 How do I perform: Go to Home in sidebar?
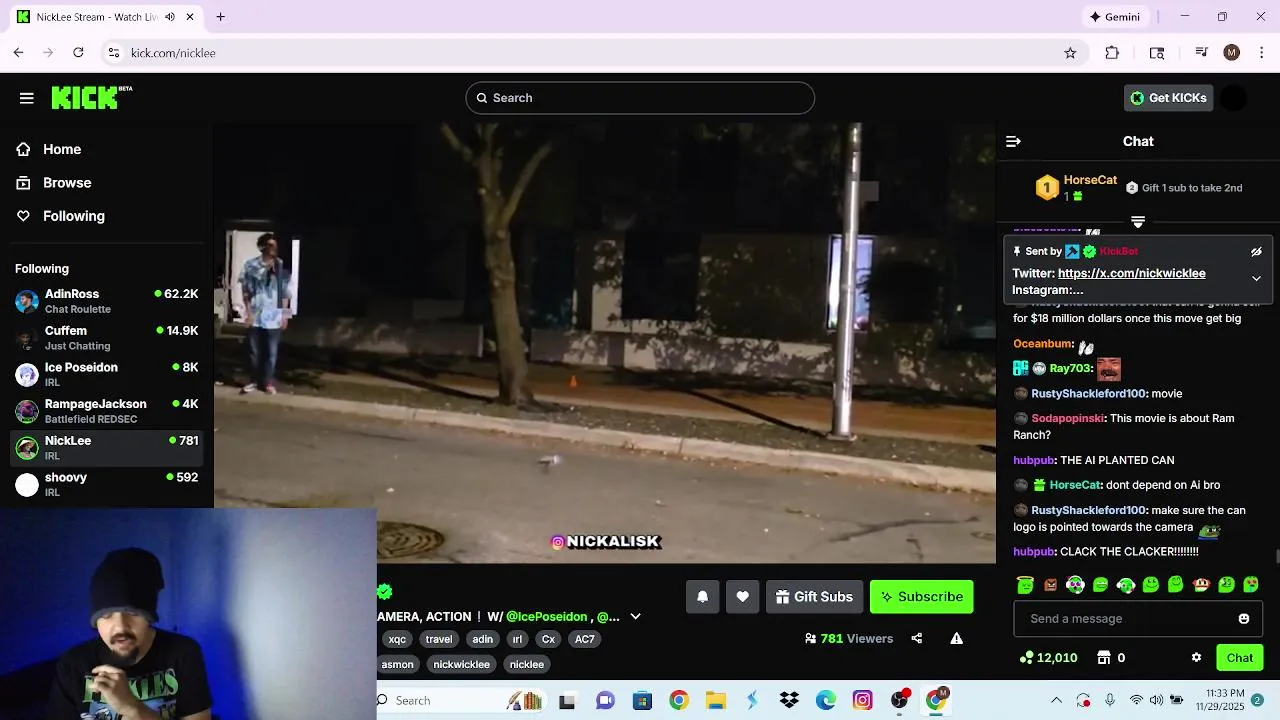point(62,150)
